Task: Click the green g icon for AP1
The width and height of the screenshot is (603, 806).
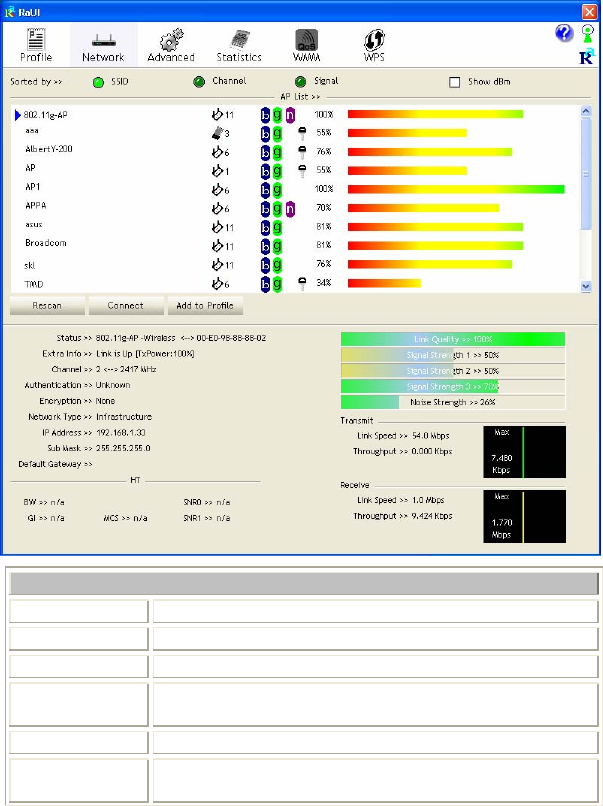Action: 278,190
